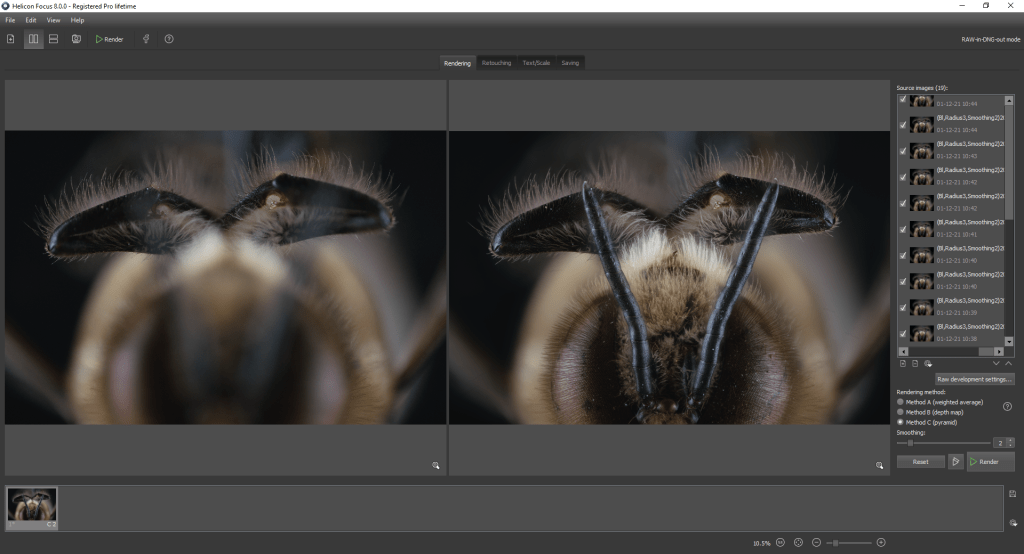This screenshot has height=554, width=1024.
Task: Click the zoom-out minus icon at bottom
Action: (816, 542)
